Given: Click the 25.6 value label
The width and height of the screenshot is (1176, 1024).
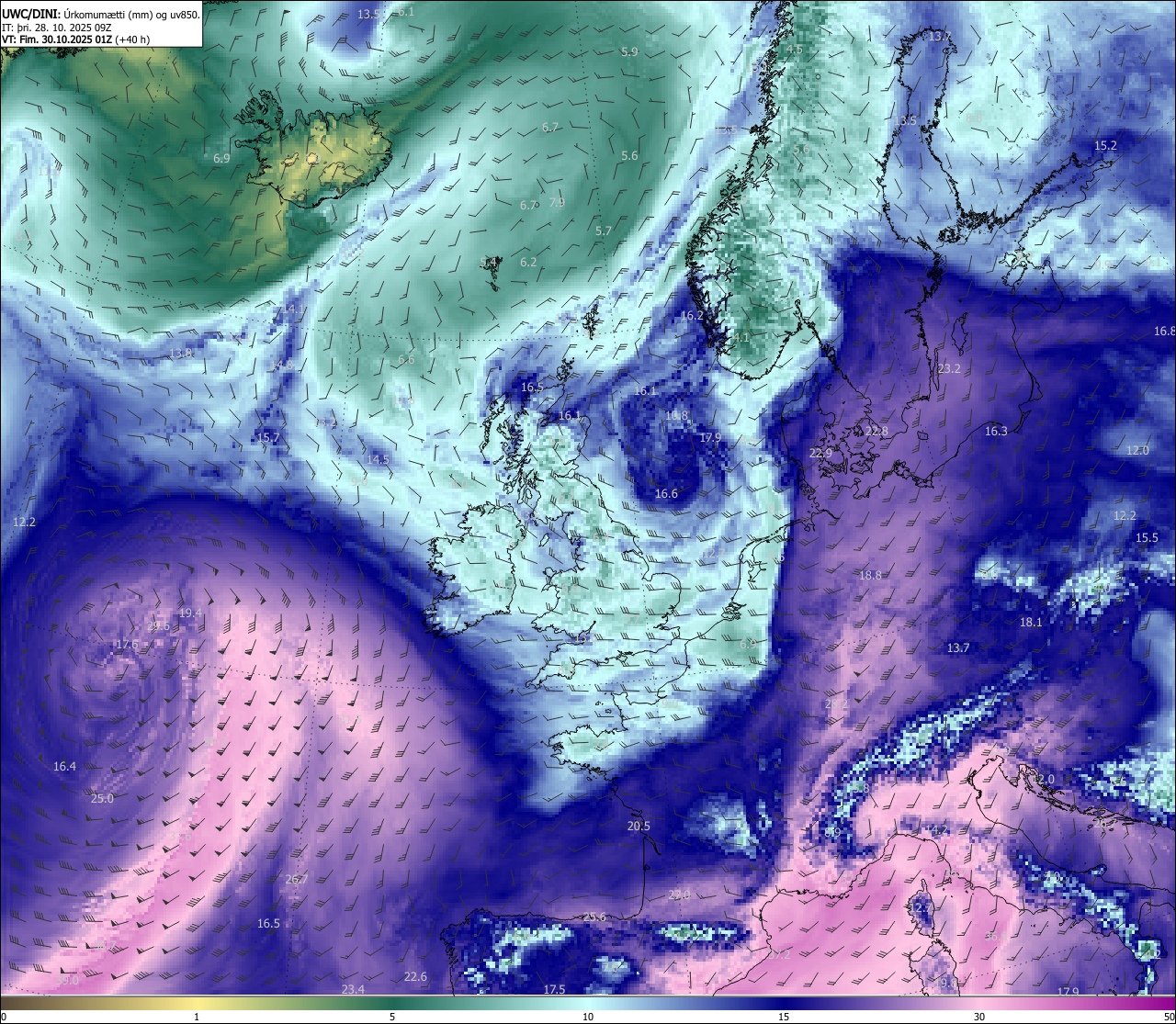Looking at the screenshot, I should (594, 917).
